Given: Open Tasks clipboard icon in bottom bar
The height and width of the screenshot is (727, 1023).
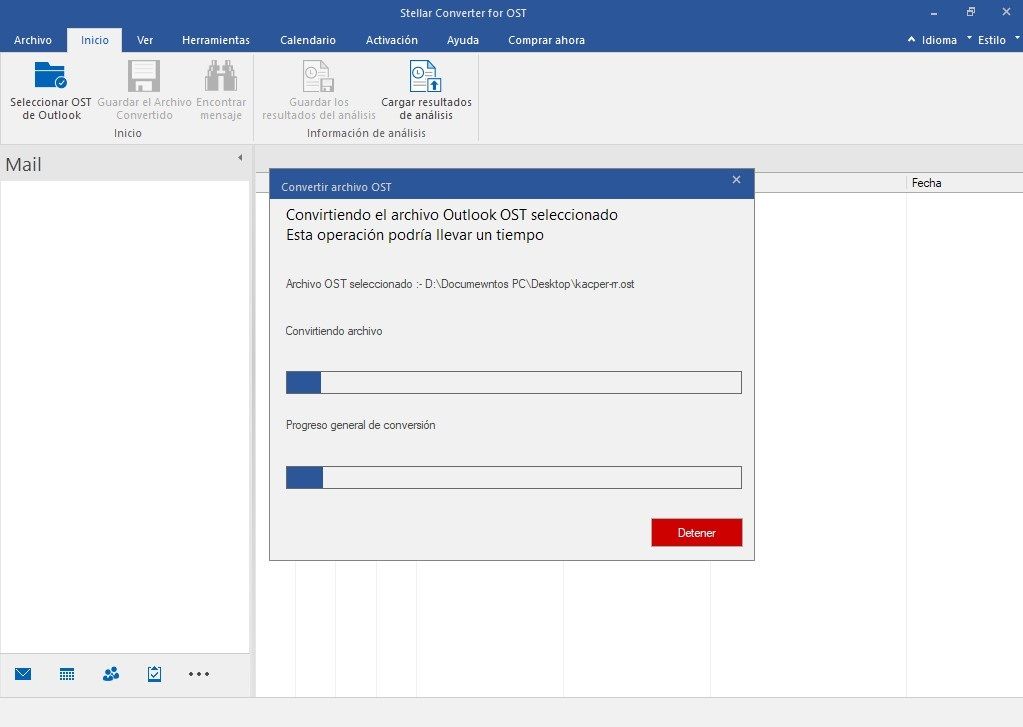Looking at the screenshot, I should click(x=155, y=674).
